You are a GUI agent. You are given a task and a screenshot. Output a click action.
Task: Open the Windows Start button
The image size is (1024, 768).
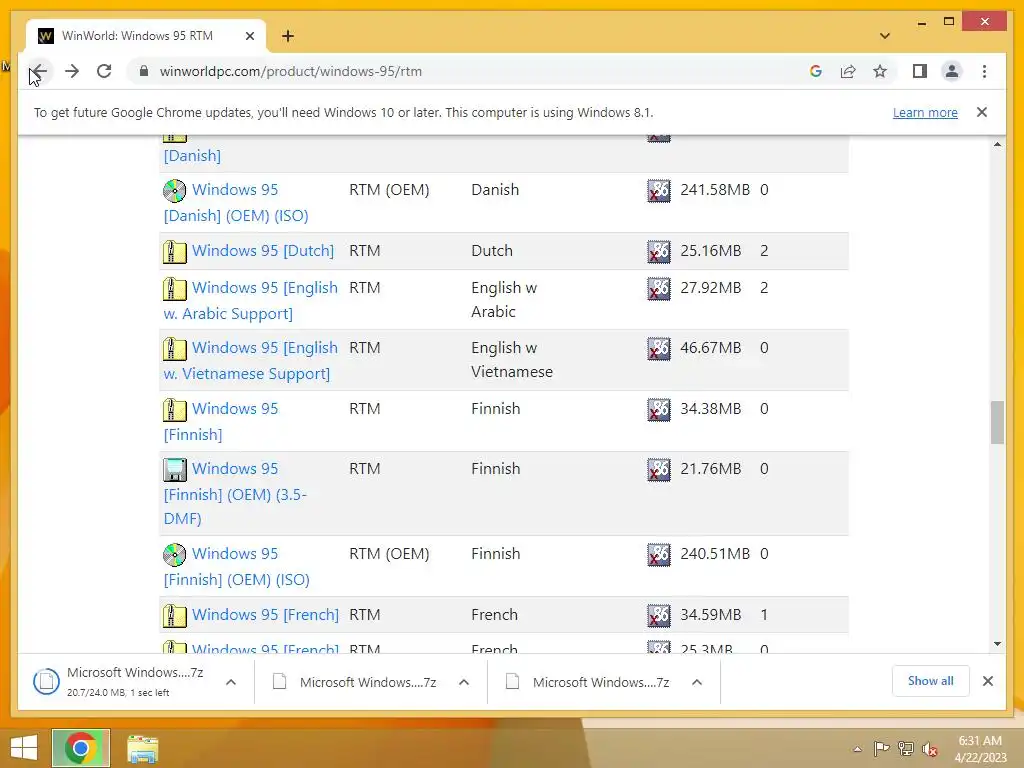(x=24, y=748)
